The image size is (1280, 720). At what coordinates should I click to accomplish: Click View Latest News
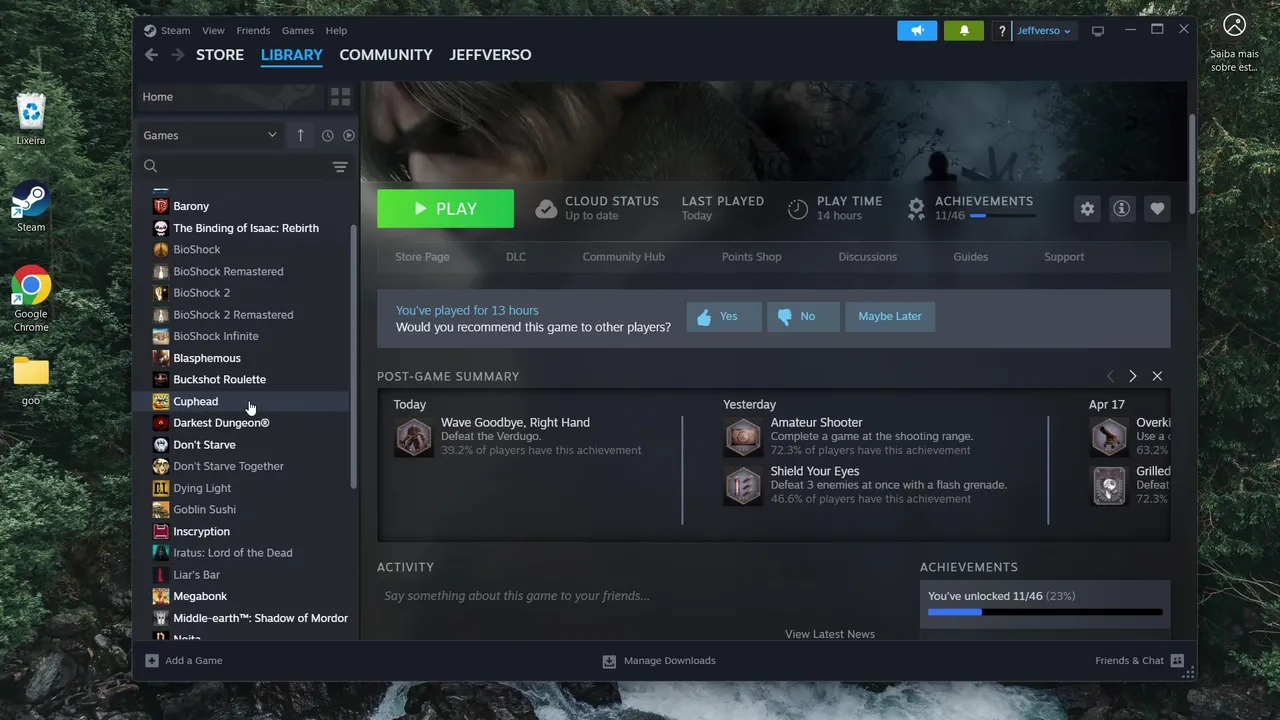coord(830,634)
